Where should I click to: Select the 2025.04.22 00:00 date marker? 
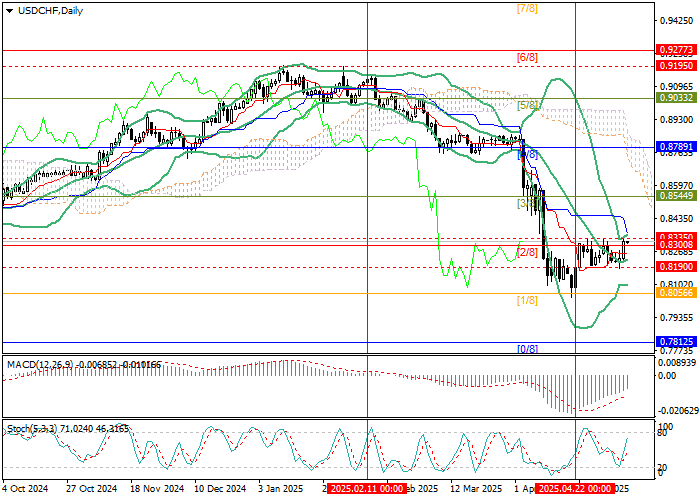coord(575,490)
